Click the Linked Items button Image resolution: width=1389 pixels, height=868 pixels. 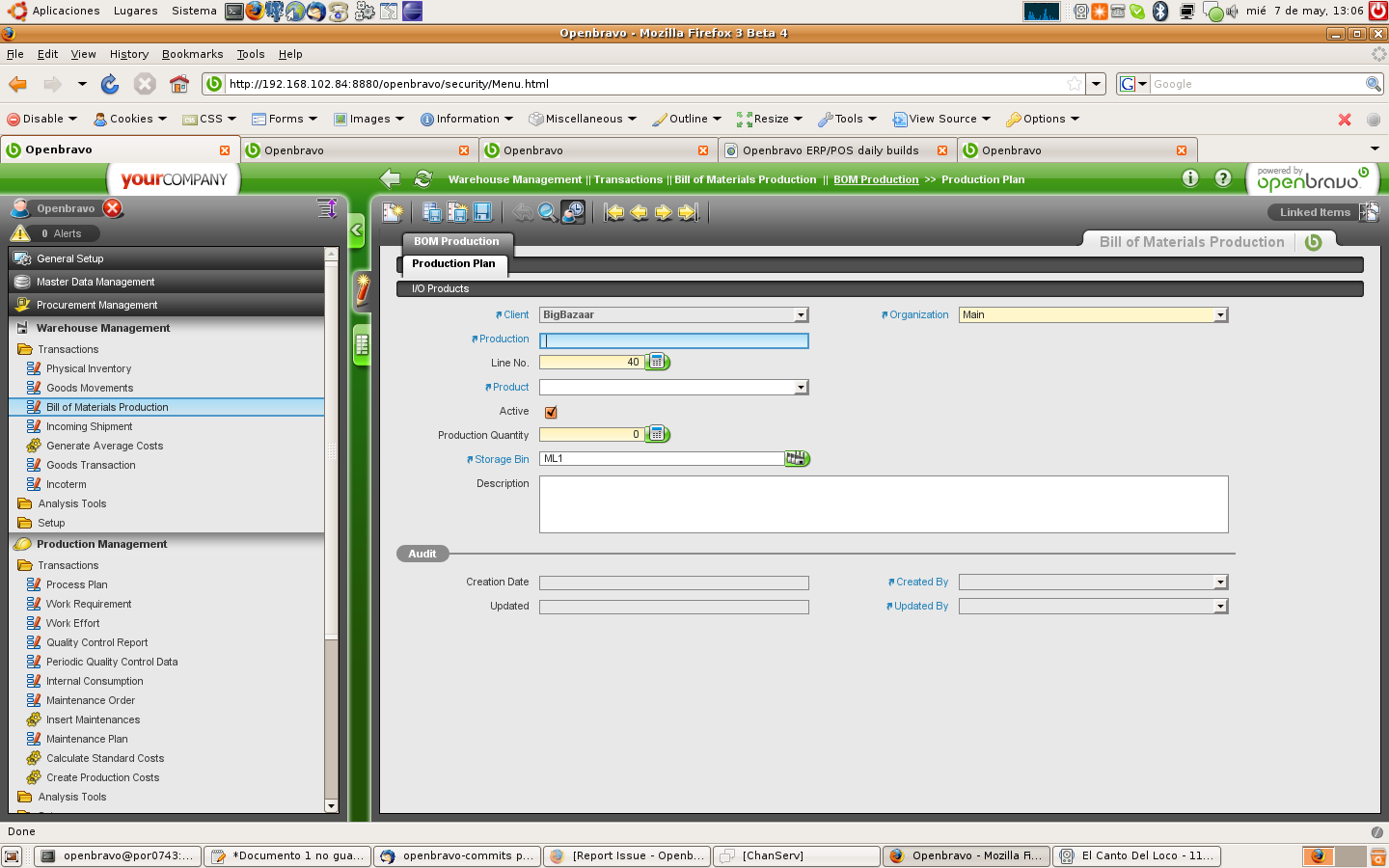coord(1315,212)
